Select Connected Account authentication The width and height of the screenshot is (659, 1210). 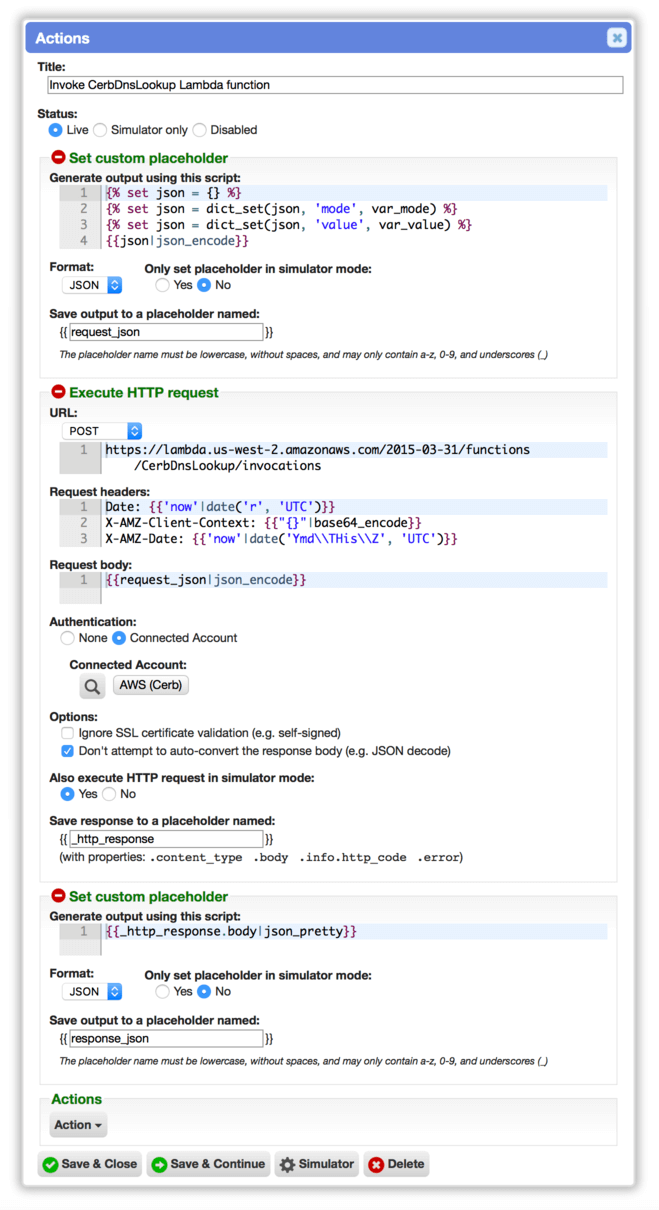point(119,638)
